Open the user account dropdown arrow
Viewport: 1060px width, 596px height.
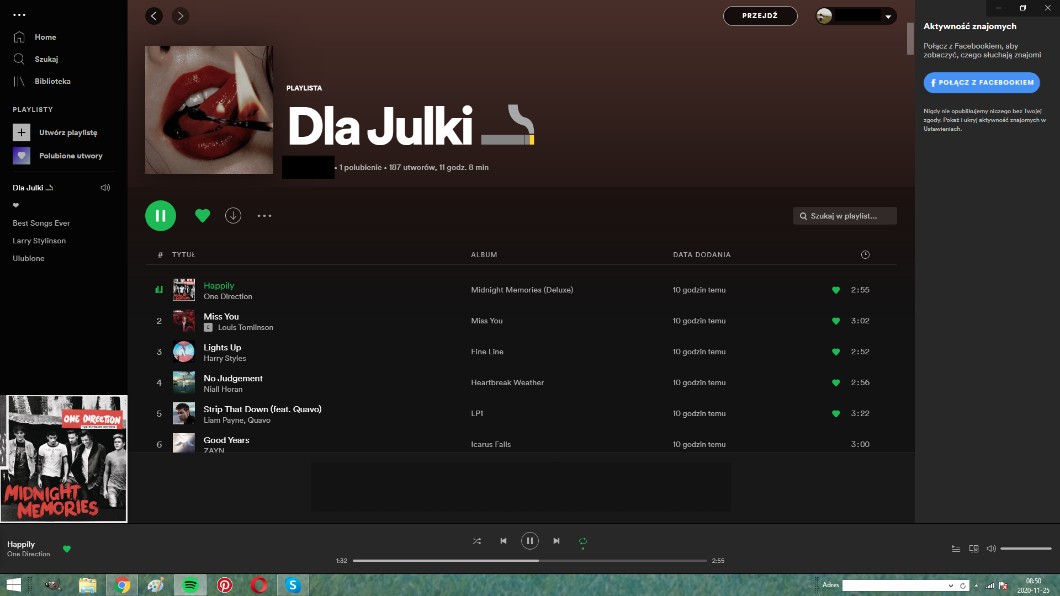point(888,17)
